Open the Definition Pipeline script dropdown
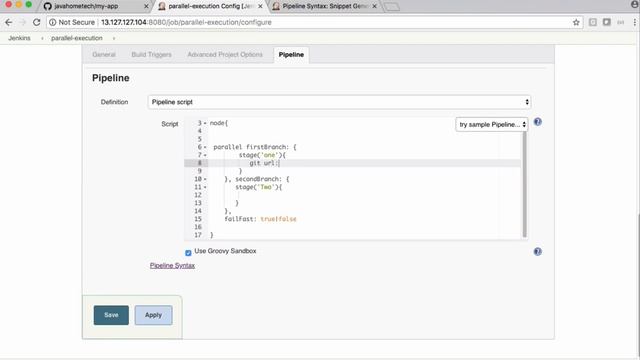The image size is (640, 360). (x=339, y=102)
